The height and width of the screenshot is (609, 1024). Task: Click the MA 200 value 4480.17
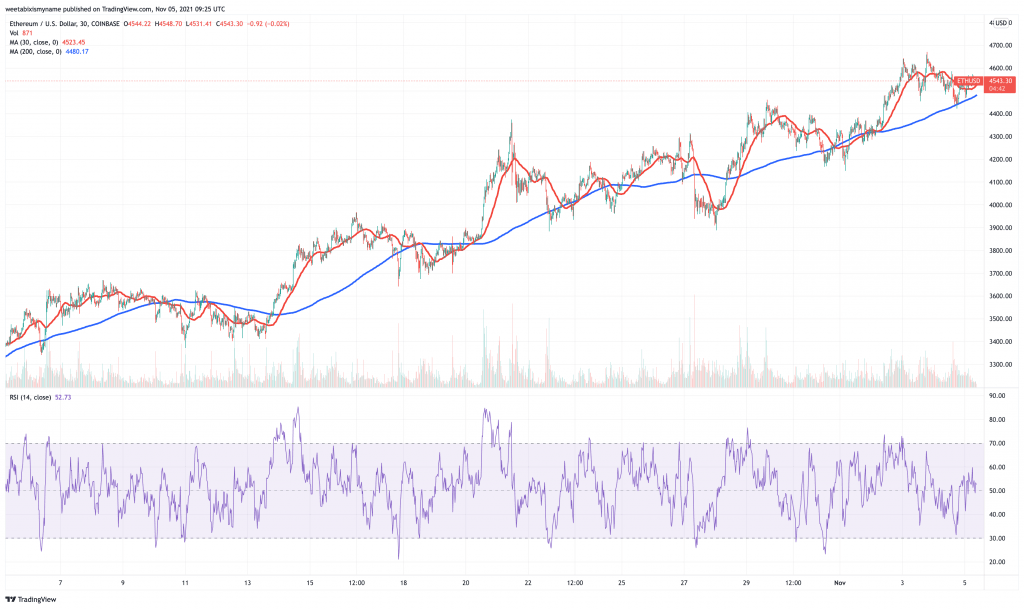point(77,52)
